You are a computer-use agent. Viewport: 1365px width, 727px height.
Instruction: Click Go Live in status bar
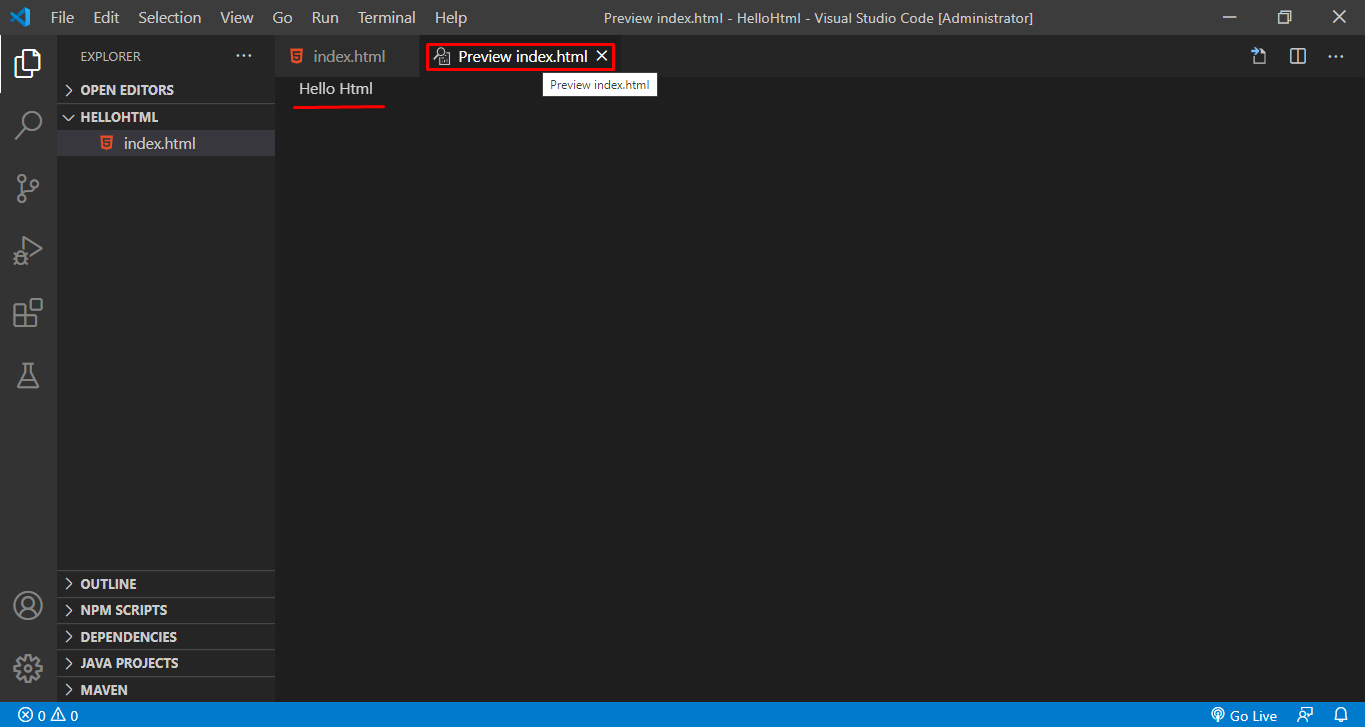pyautogui.click(x=1244, y=715)
